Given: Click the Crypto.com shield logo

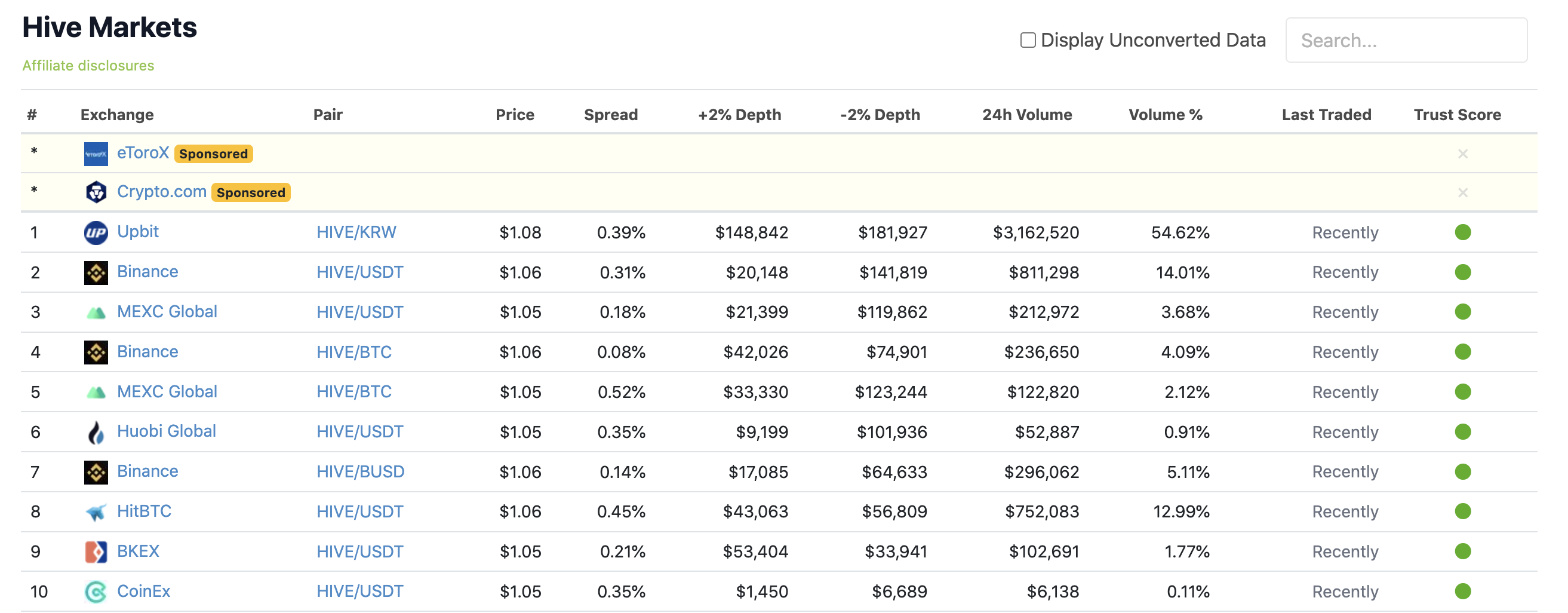Looking at the screenshot, I should coord(96,192).
